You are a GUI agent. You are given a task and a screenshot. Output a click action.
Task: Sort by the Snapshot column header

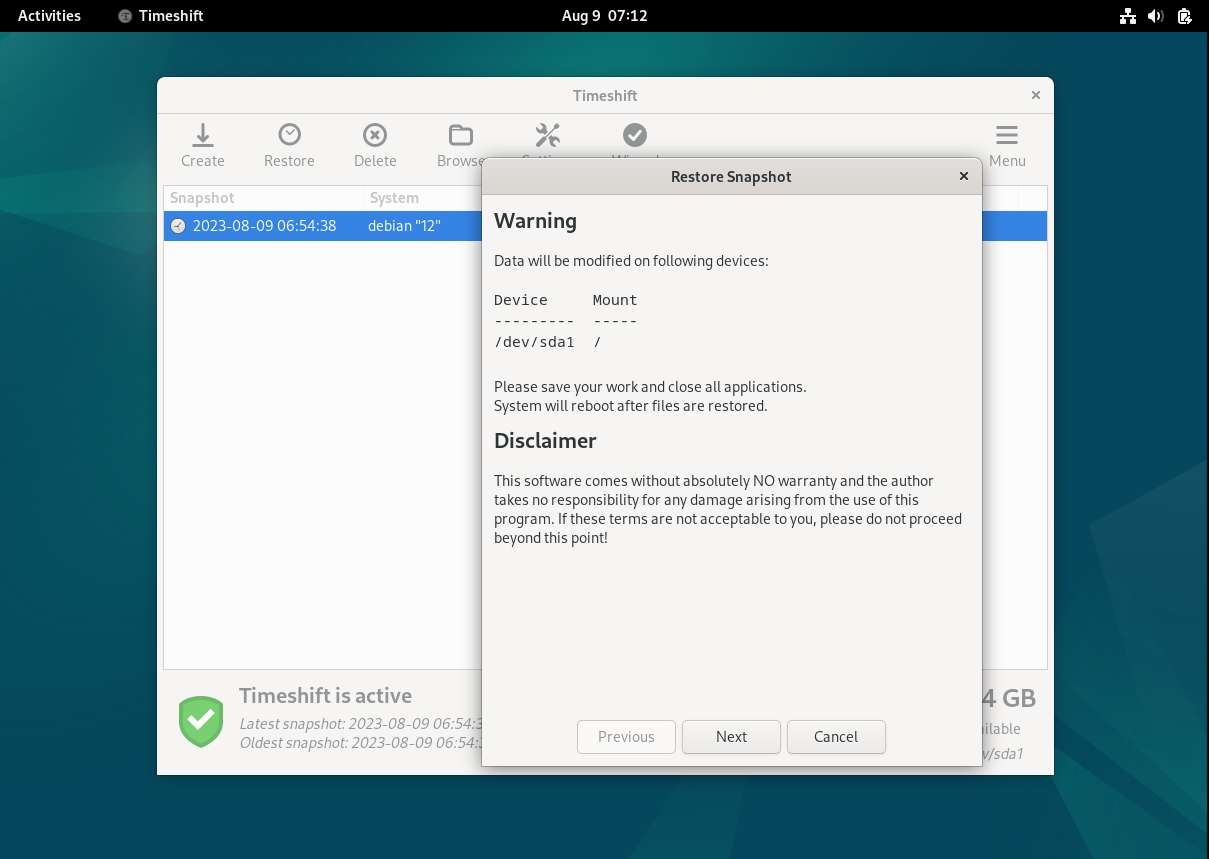264,198
